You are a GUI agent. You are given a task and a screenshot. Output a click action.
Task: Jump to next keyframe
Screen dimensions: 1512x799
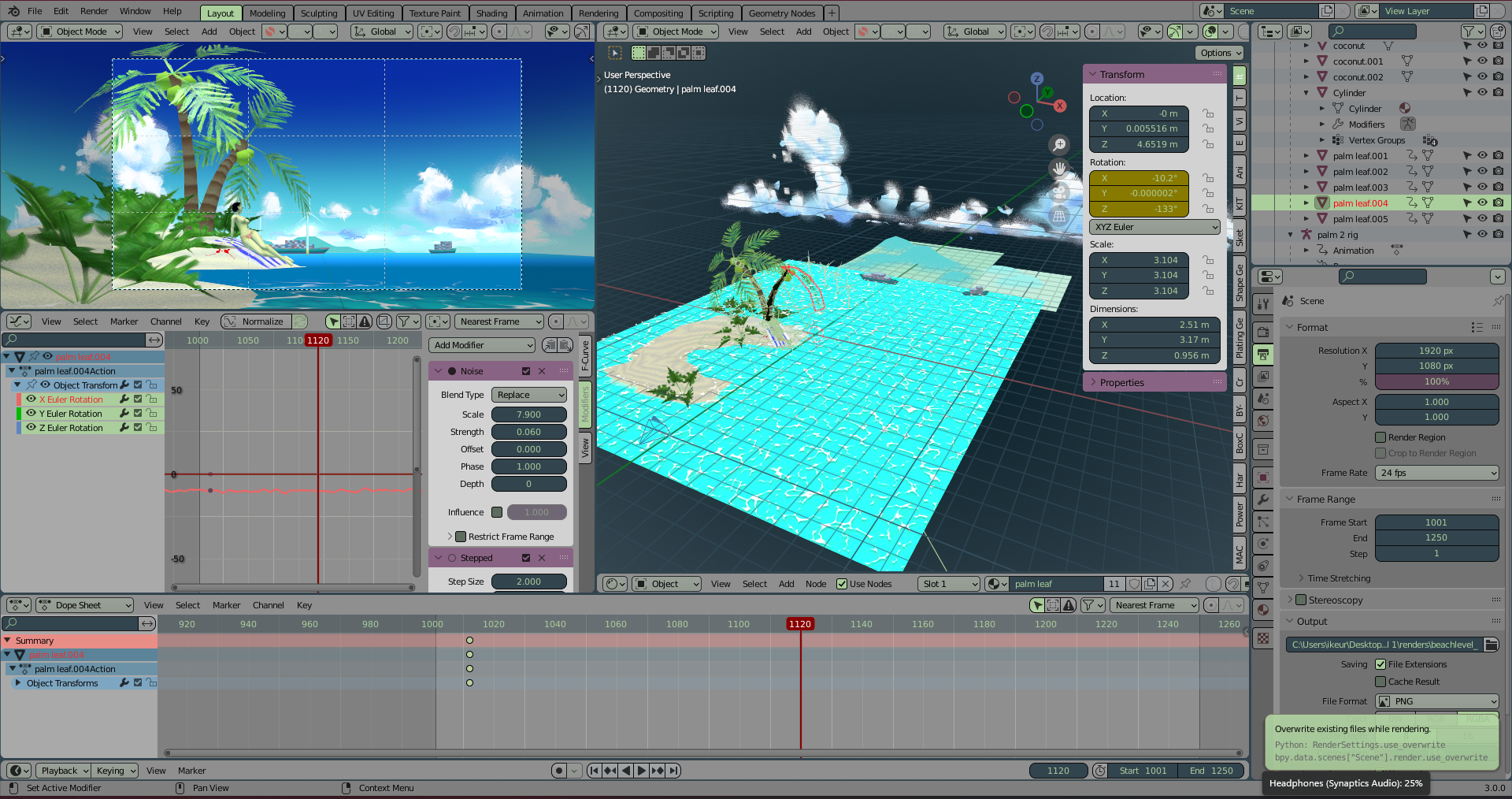(x=657, y=771)
